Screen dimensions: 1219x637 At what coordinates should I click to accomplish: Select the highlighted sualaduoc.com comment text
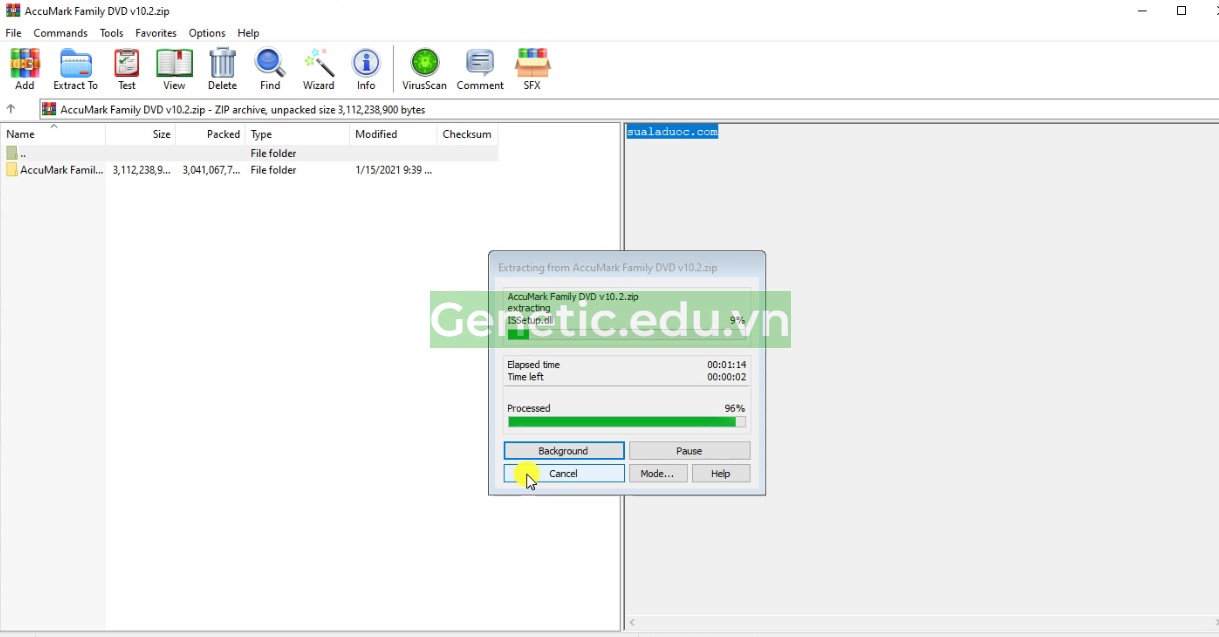click(x=672, y=131)
